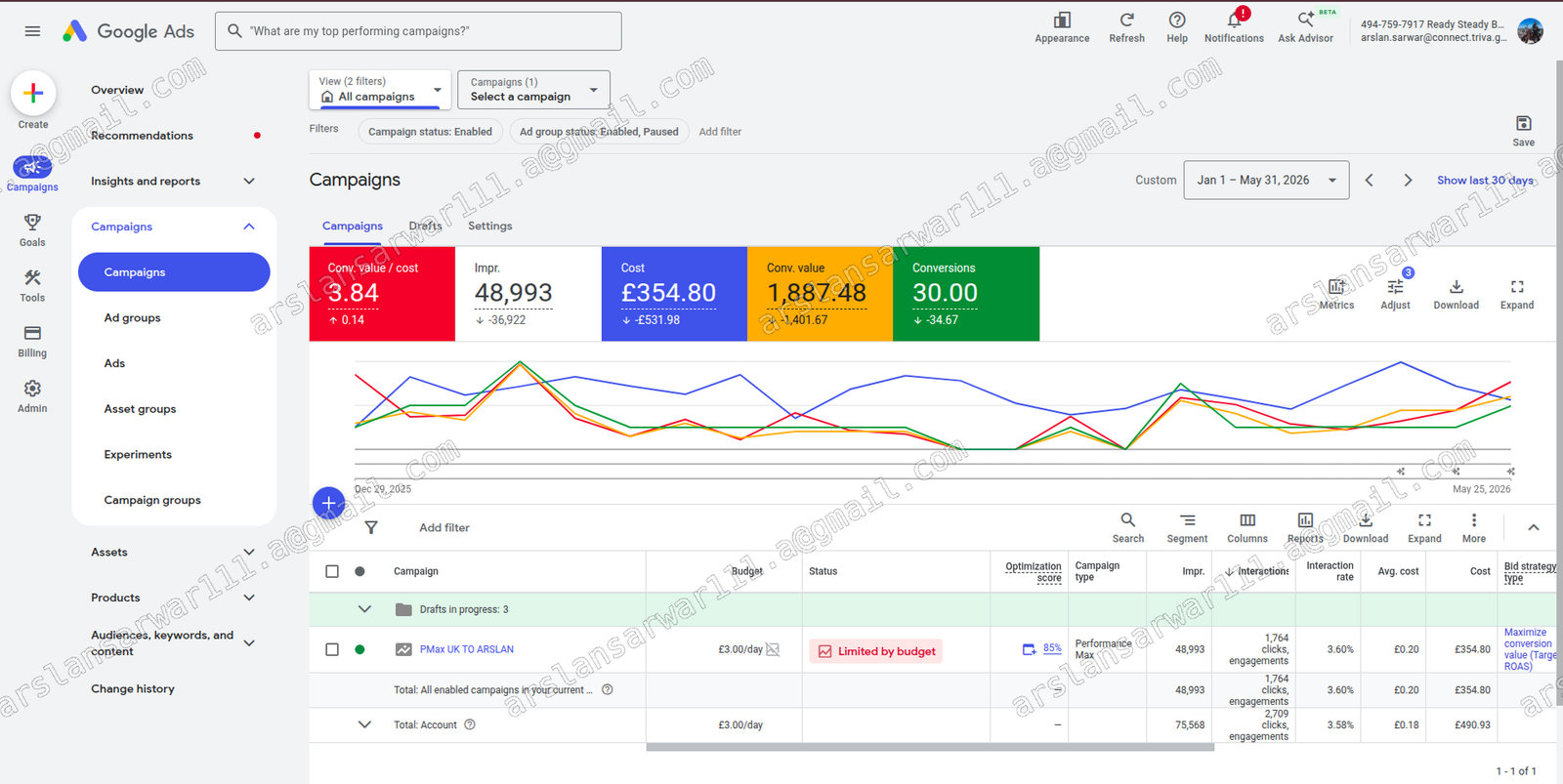Go to the previous date range
The width and height of the screenshot is (1563, 784).
click(x=1370, y=180)
